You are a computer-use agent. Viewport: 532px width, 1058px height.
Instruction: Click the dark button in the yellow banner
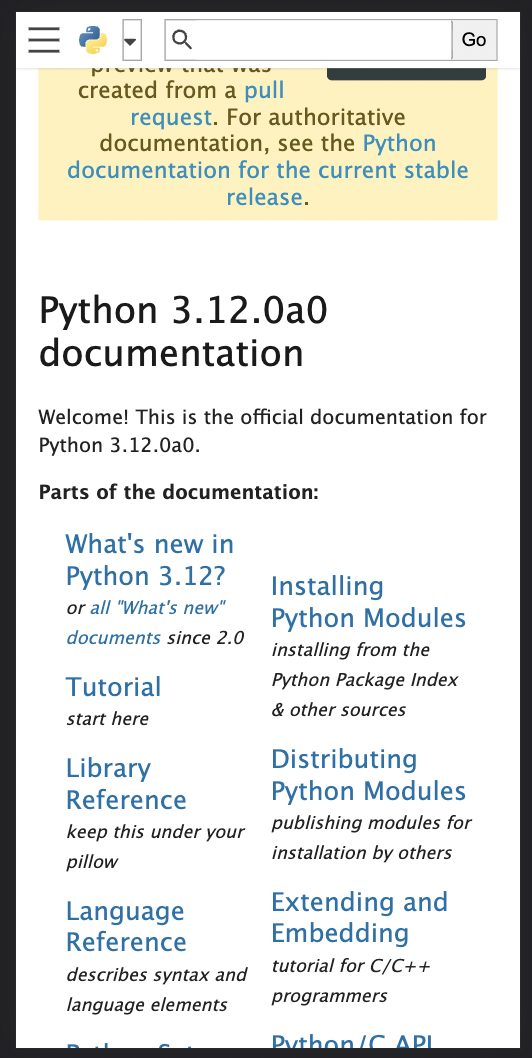(406, 73)
